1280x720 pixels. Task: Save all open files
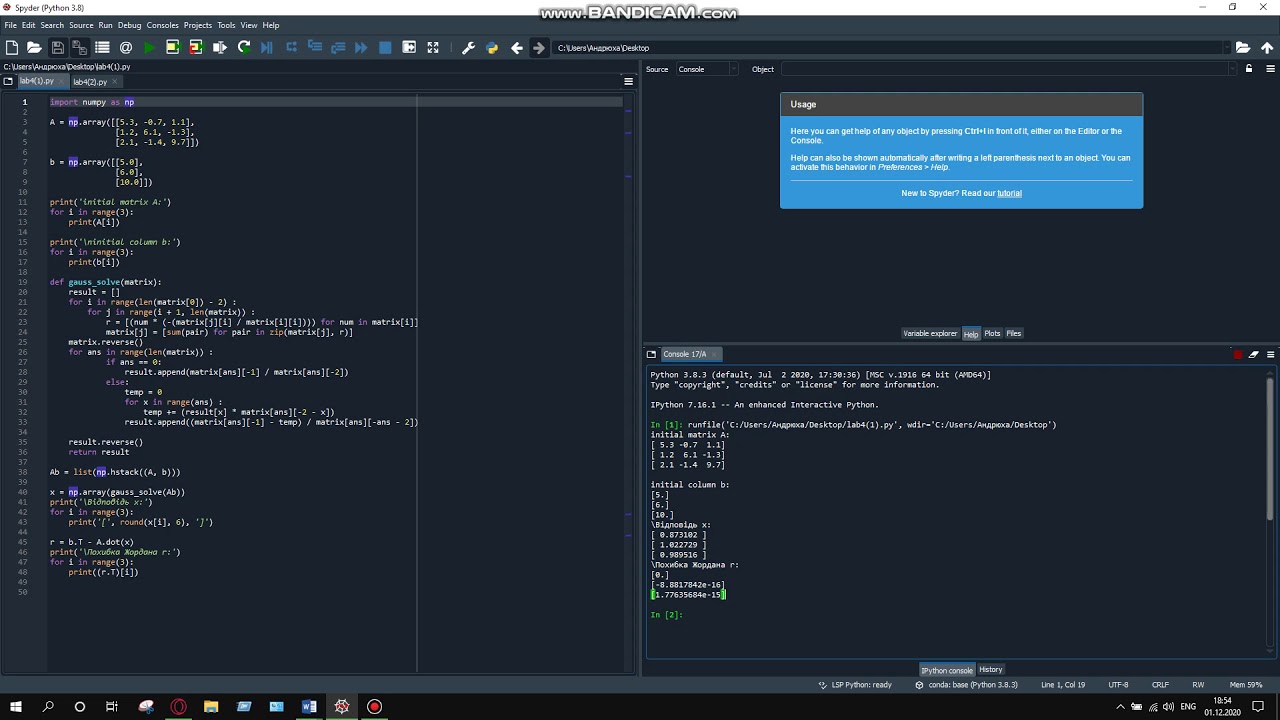[x=79, y=47]
